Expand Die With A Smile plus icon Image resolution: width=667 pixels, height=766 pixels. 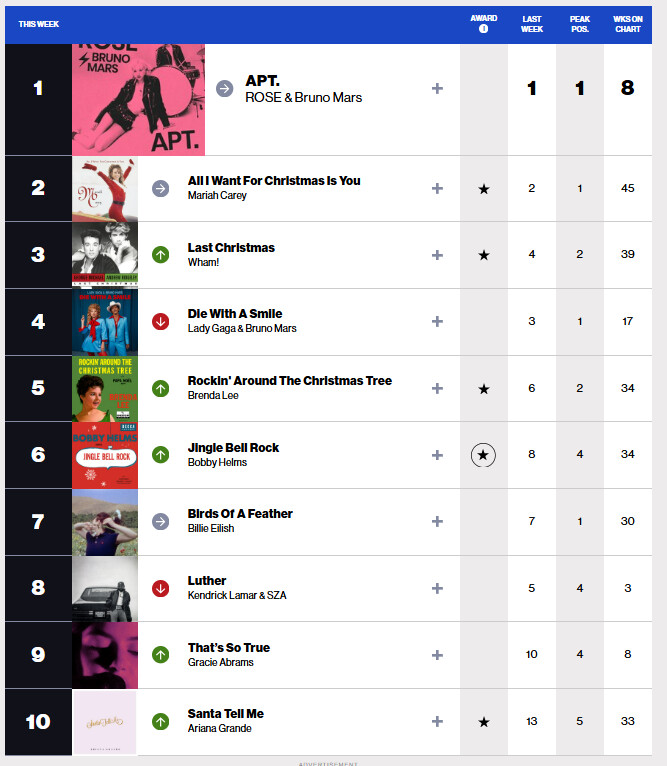click(437, 321)
